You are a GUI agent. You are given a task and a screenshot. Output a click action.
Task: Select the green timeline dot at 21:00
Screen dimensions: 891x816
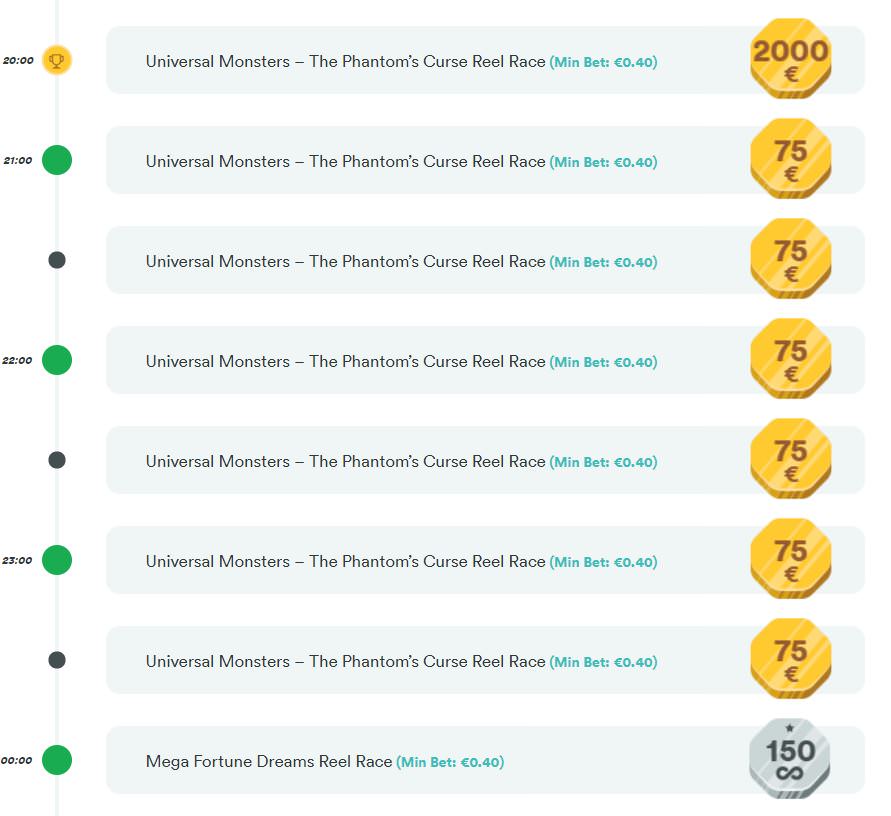point(57,160)
